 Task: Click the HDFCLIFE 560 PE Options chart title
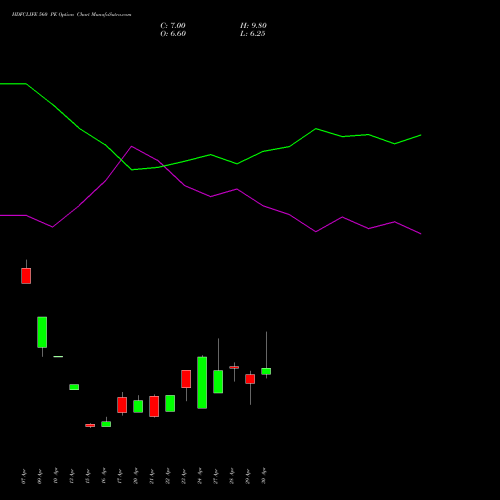[x=71, y=15]
